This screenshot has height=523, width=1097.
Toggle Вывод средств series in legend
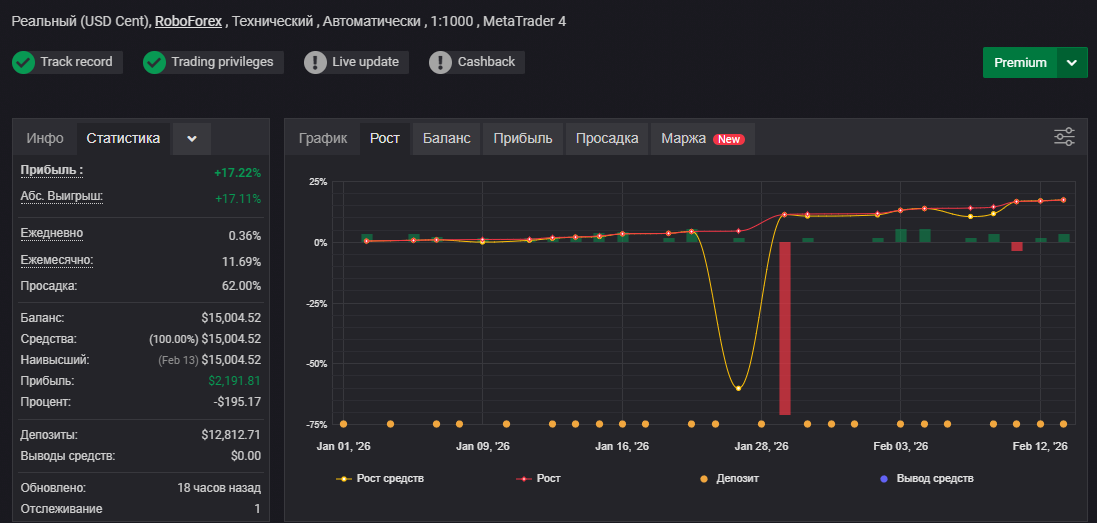926,479
